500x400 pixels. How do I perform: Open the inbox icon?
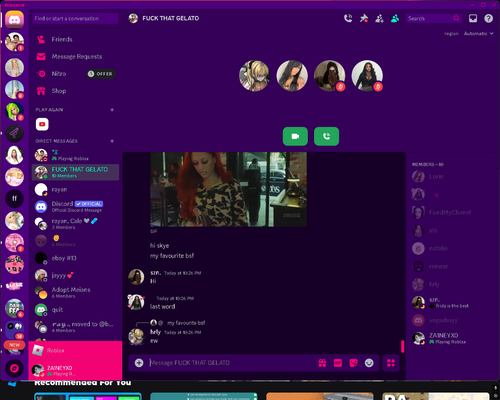coord(473,18)
